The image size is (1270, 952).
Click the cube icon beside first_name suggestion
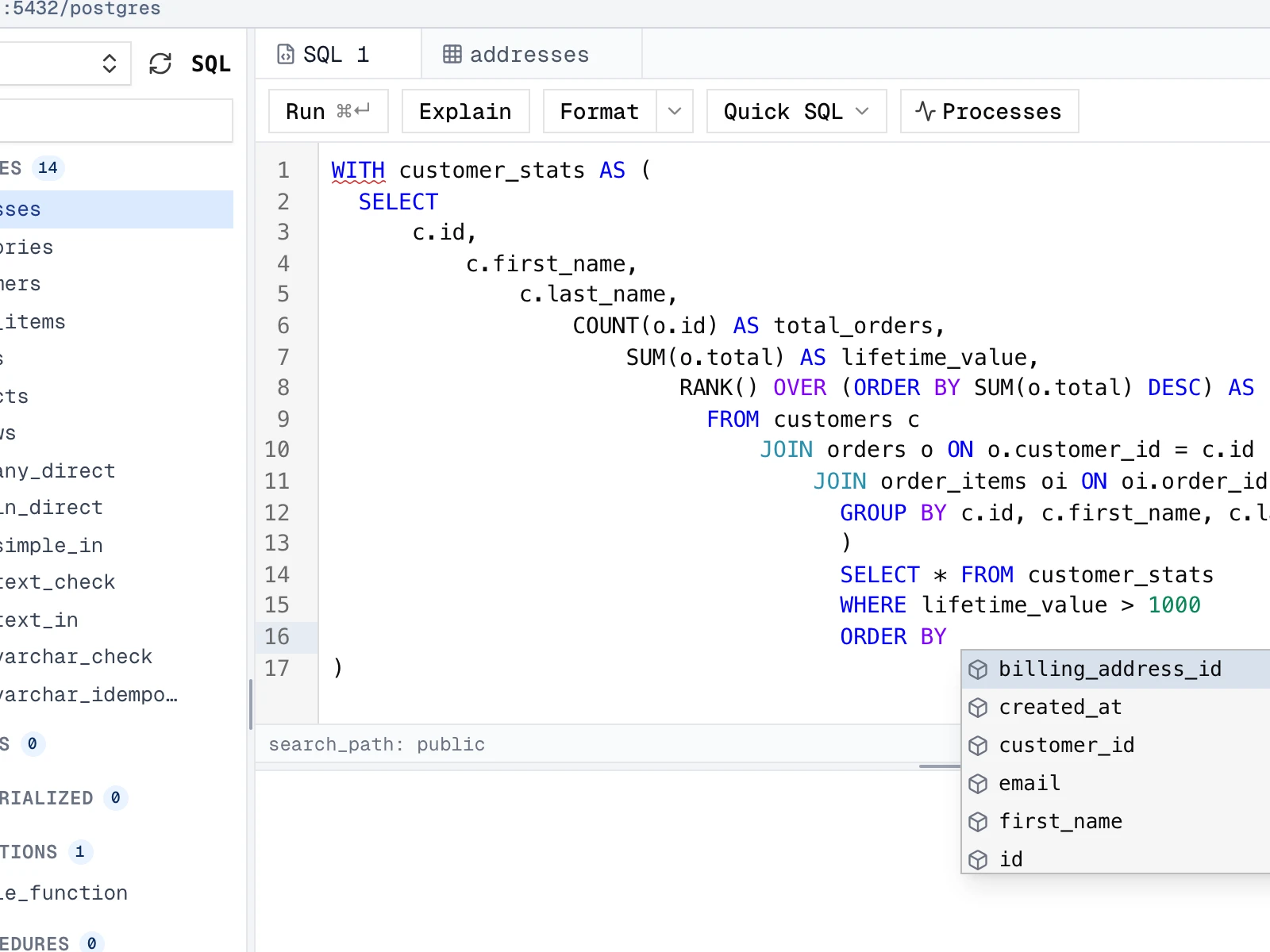click(x=978, y=821)
